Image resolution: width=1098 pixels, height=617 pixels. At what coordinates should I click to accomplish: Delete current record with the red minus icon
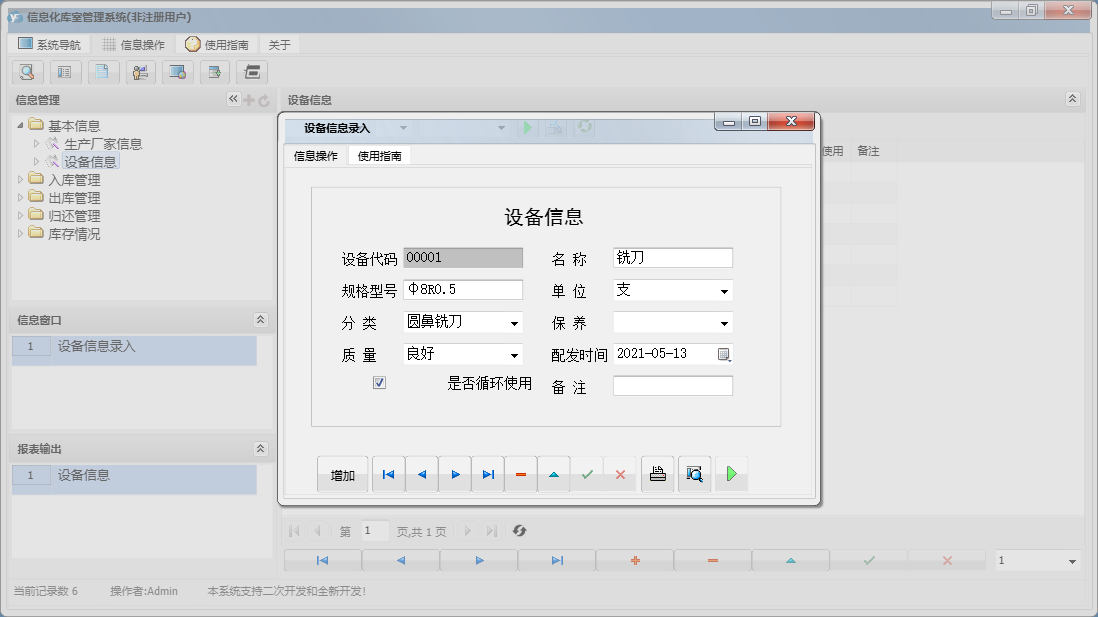(521, 474)
